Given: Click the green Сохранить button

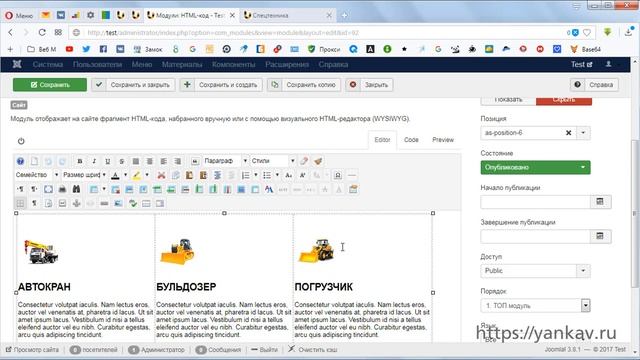Looking at the screenshot, I should pyautogui.click(x=50, y=85).
